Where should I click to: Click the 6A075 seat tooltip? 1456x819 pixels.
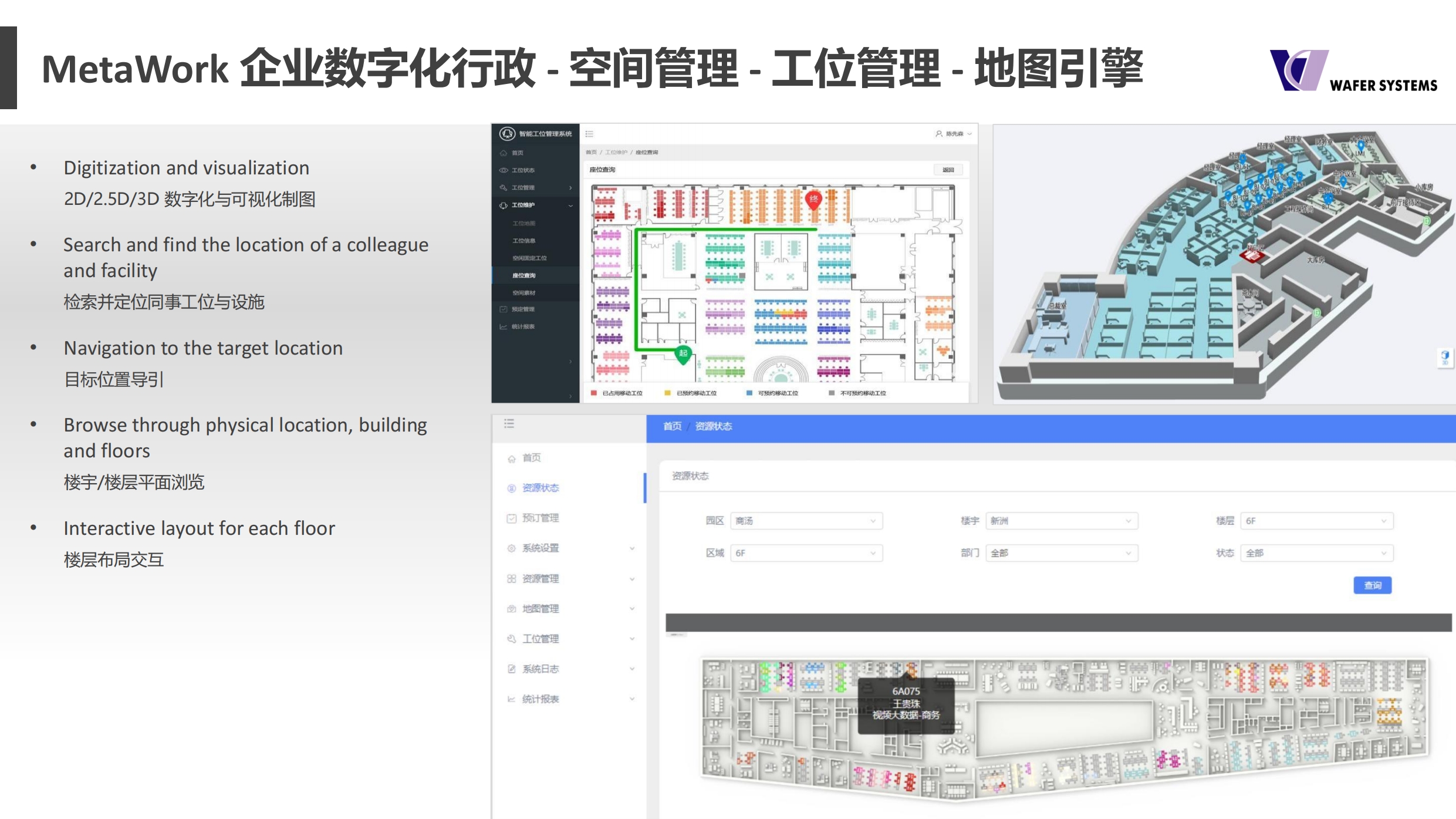(906, 705)
